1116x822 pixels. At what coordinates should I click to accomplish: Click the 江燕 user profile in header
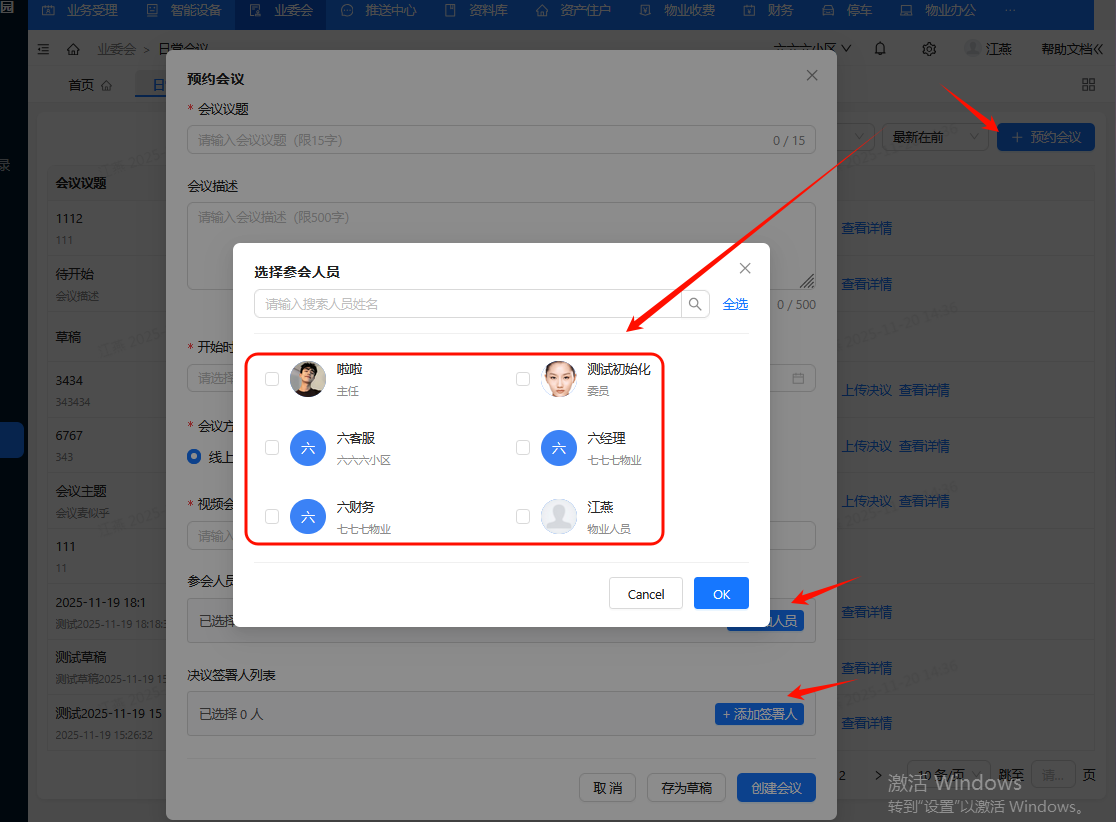pos(988,48)
